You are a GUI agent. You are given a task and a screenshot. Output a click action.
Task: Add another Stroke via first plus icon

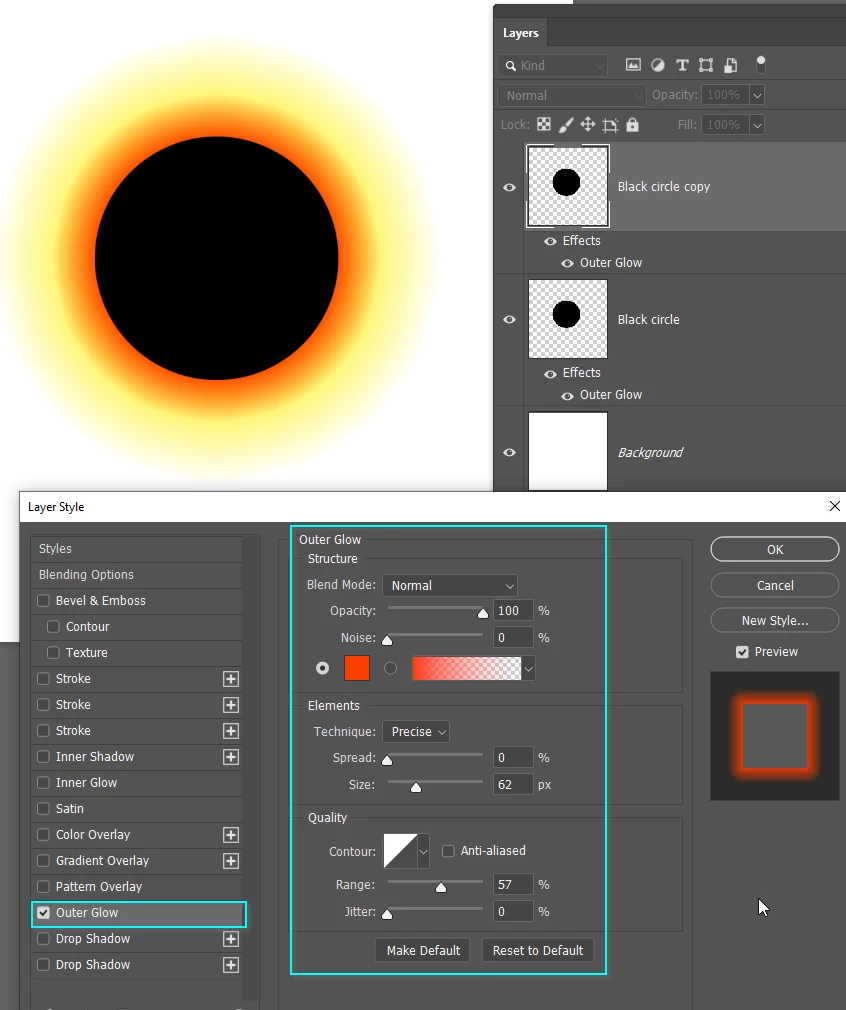pyautogui.click(x=231, y=679)
